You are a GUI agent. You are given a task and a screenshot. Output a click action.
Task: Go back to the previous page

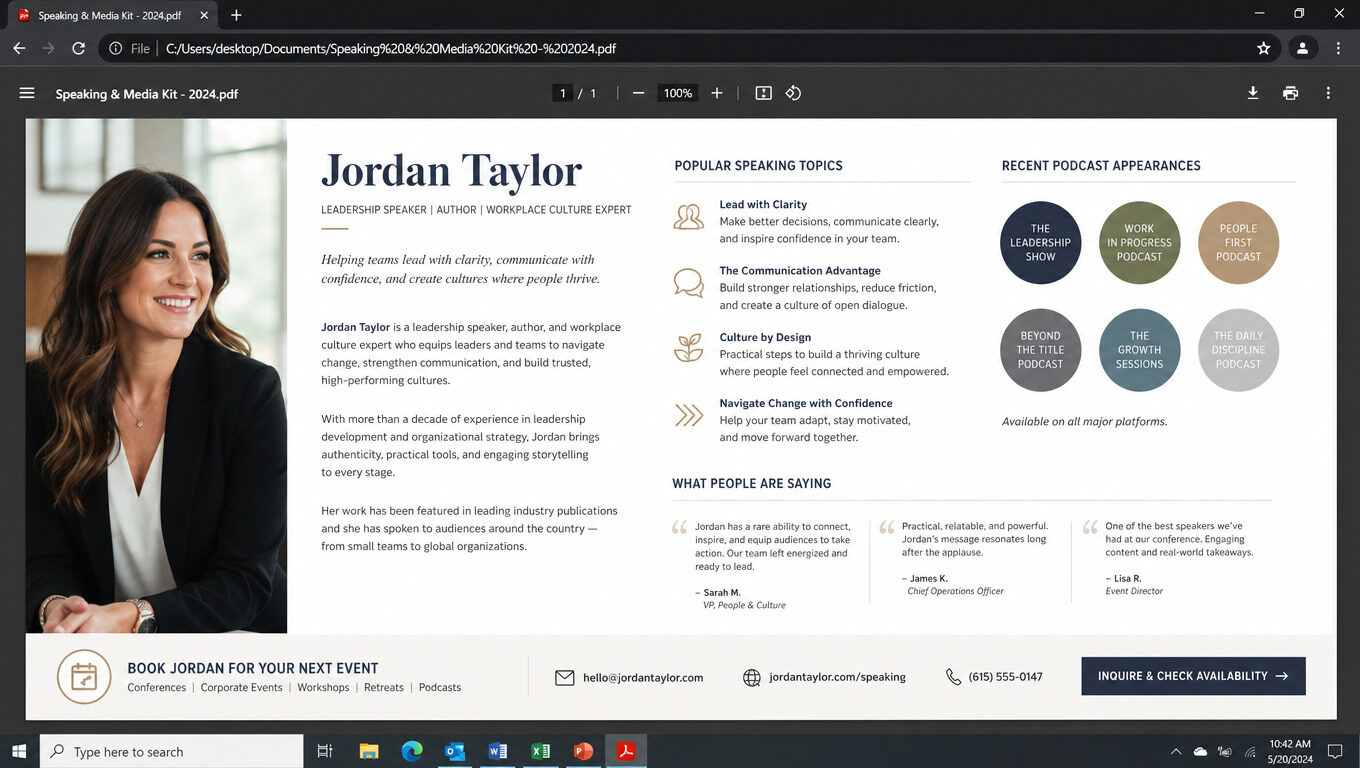click(x=19, y=48)
